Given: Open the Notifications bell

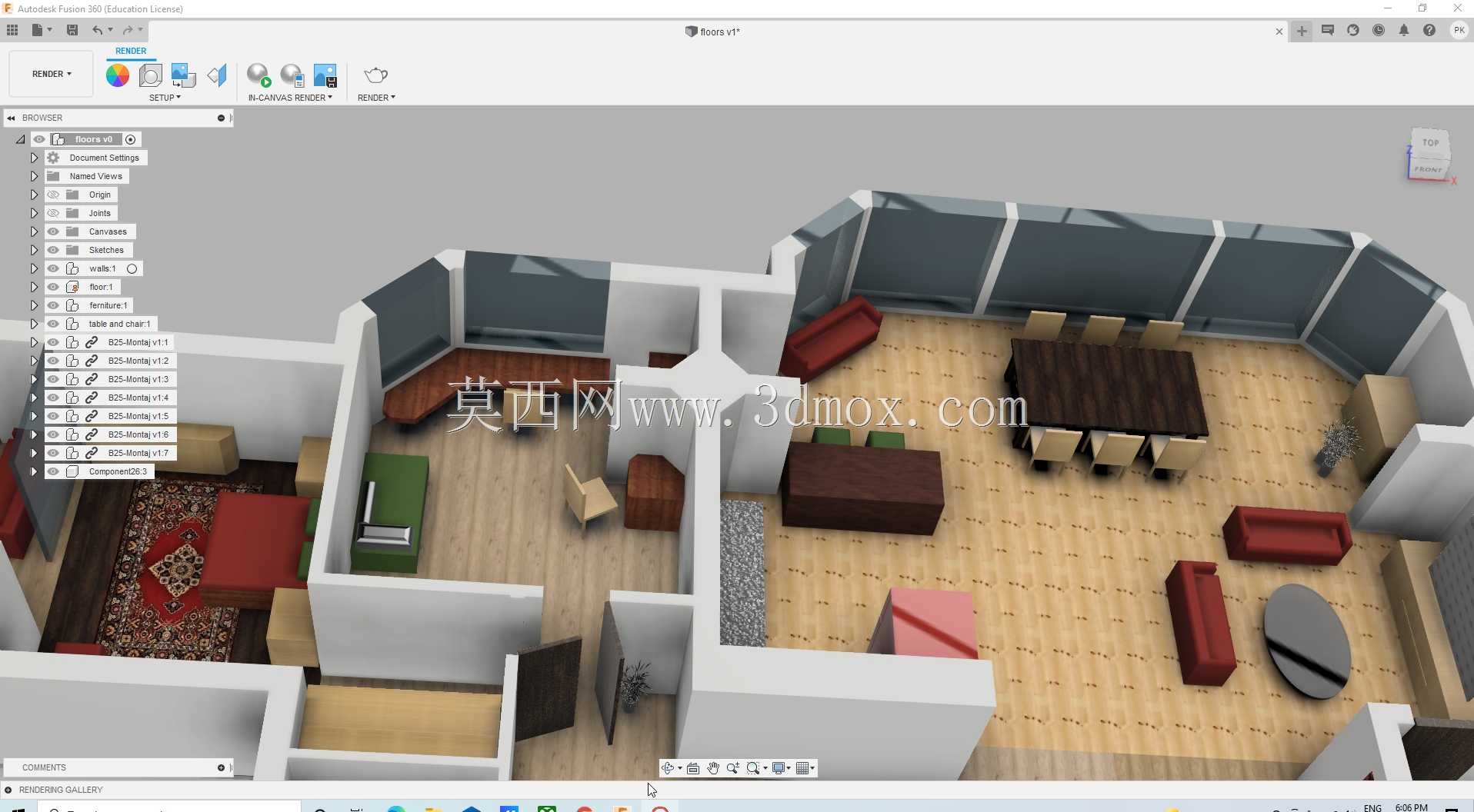Looking at the screenshot, I should click(1404, 31).
